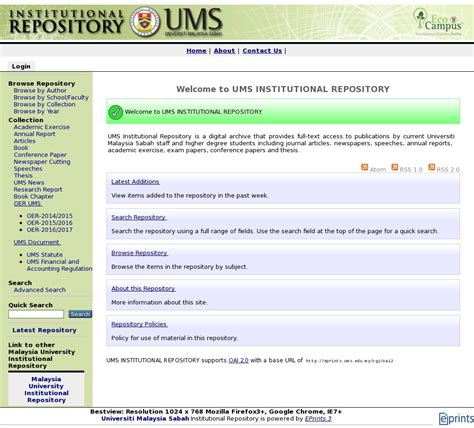Open Repository Policies
The image size is (474, 428).
point(139,324)
